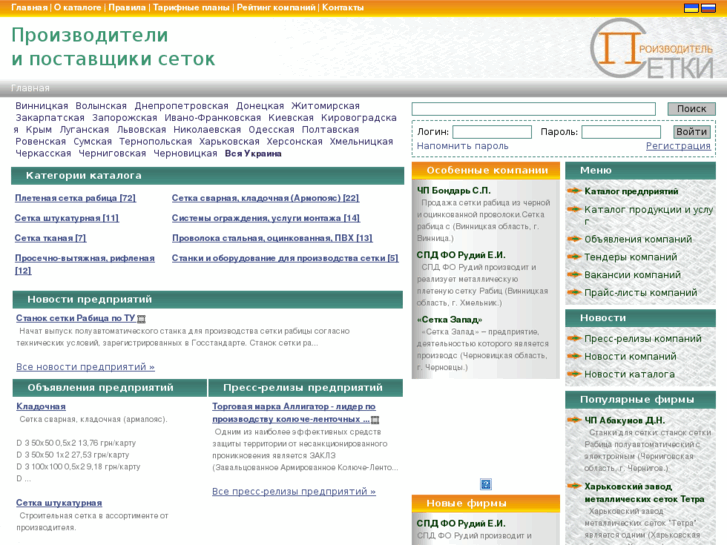Open СПД ФО Рудий Е.И. in Особенные компании
727x545 pixels.
pyautogui.click(x=461, y=255)
